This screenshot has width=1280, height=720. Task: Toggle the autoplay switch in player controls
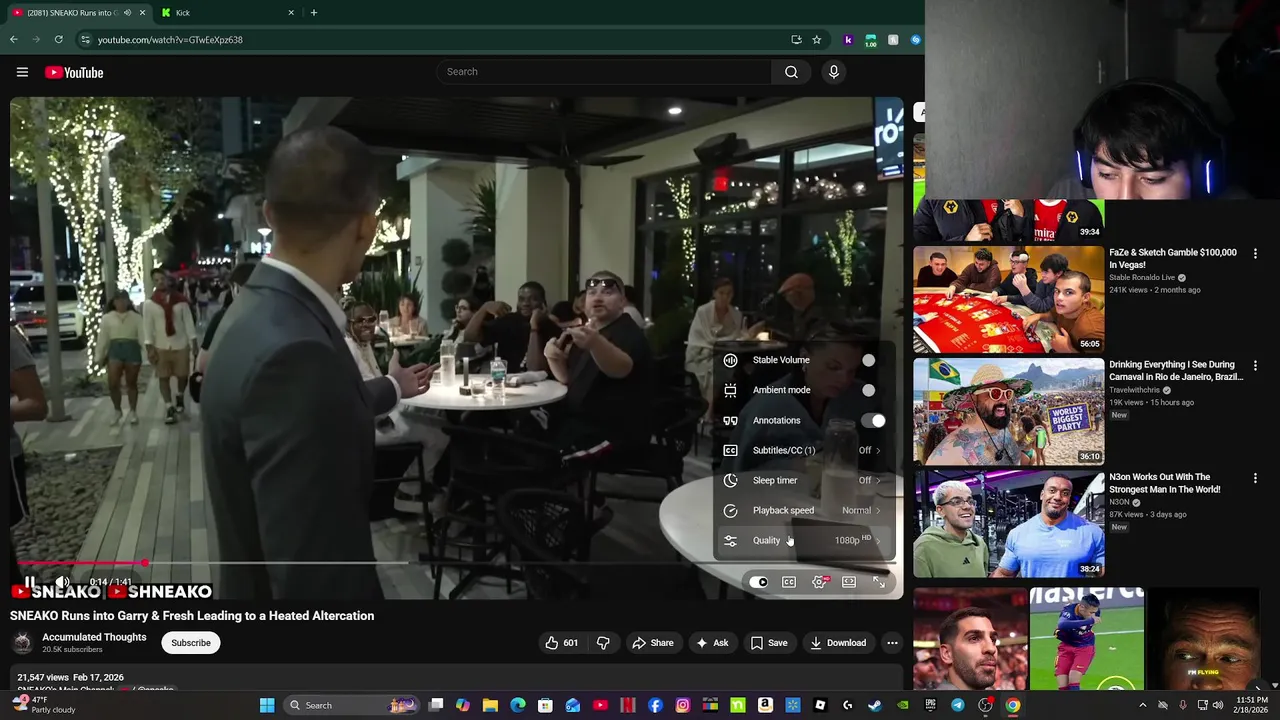point(759,582)
